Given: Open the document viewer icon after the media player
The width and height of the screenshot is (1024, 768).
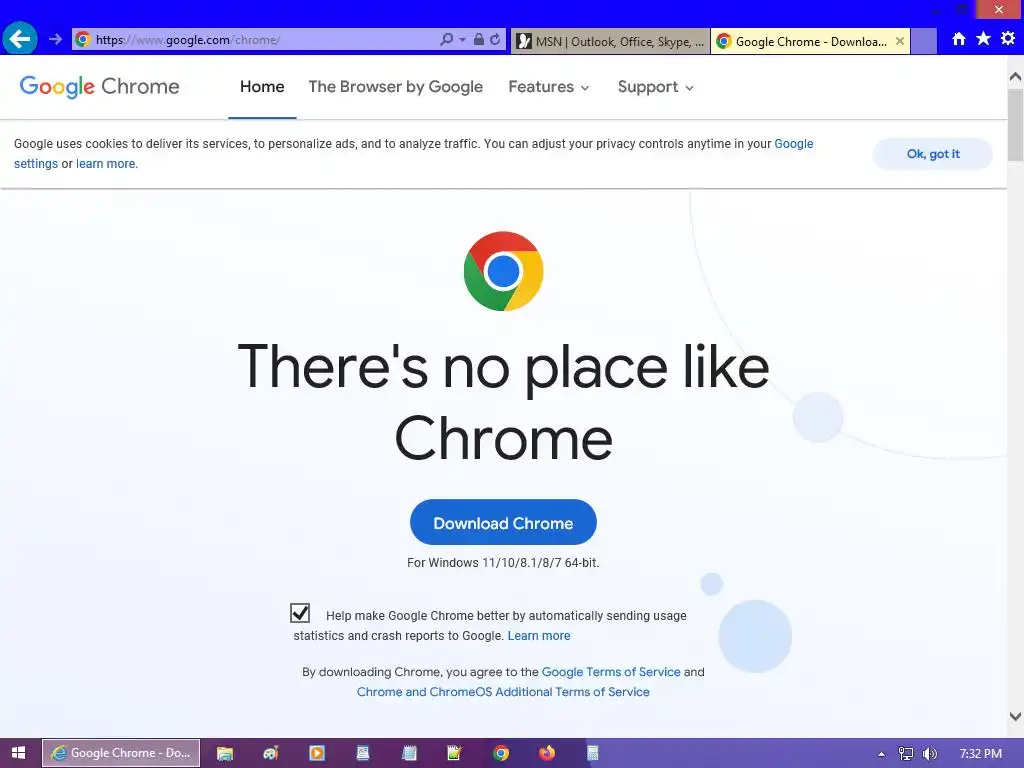Looking at the screenshot, I should 363,753.
